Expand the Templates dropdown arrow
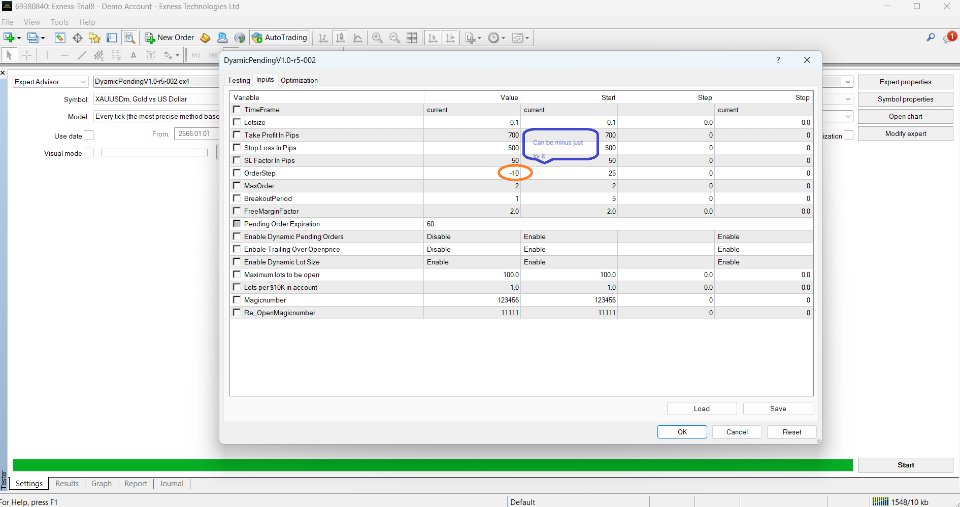960x507 pixels. (x=527, y=38)
